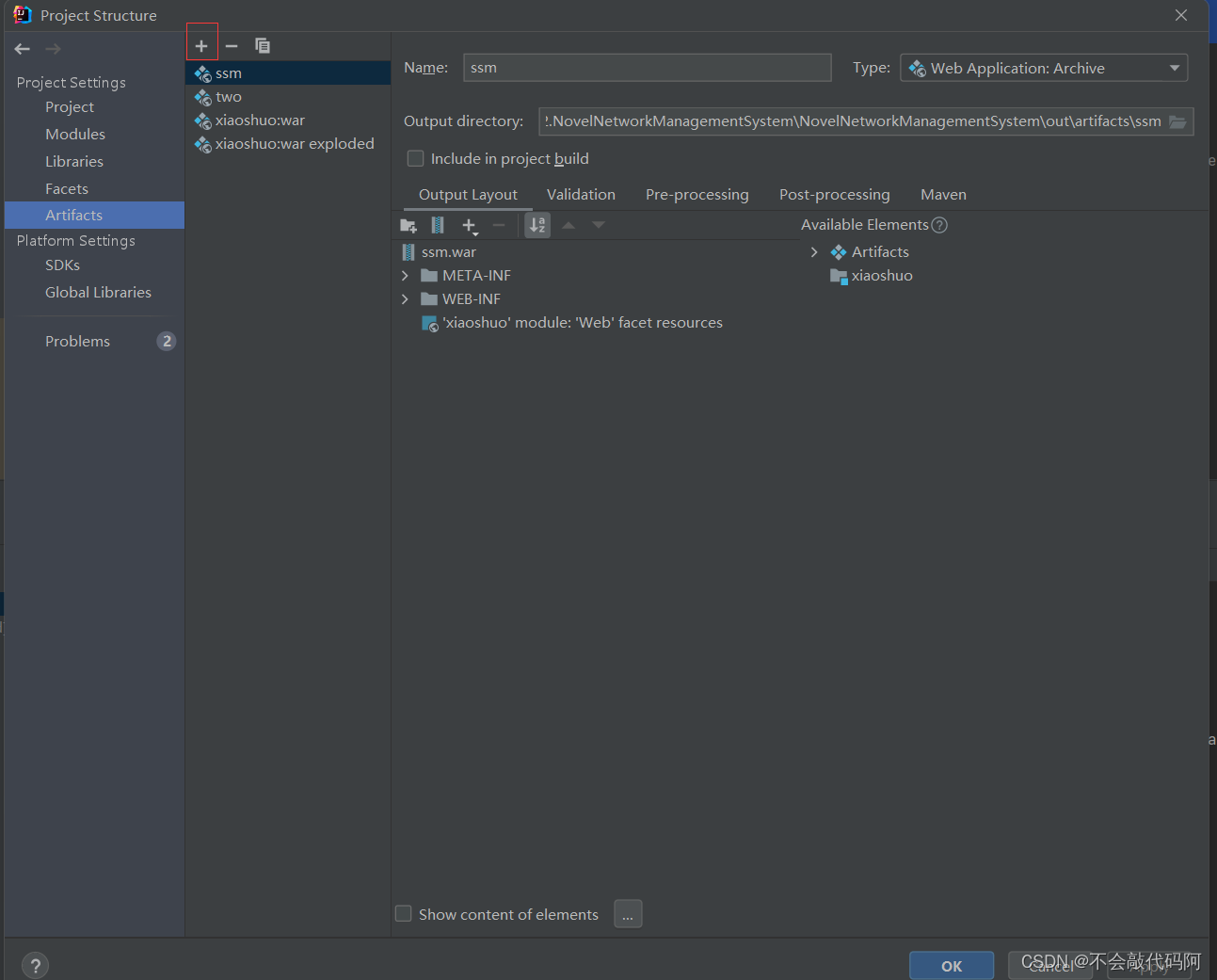
Task: Click the remove artifact minus icon
Action: click(232, 46)
